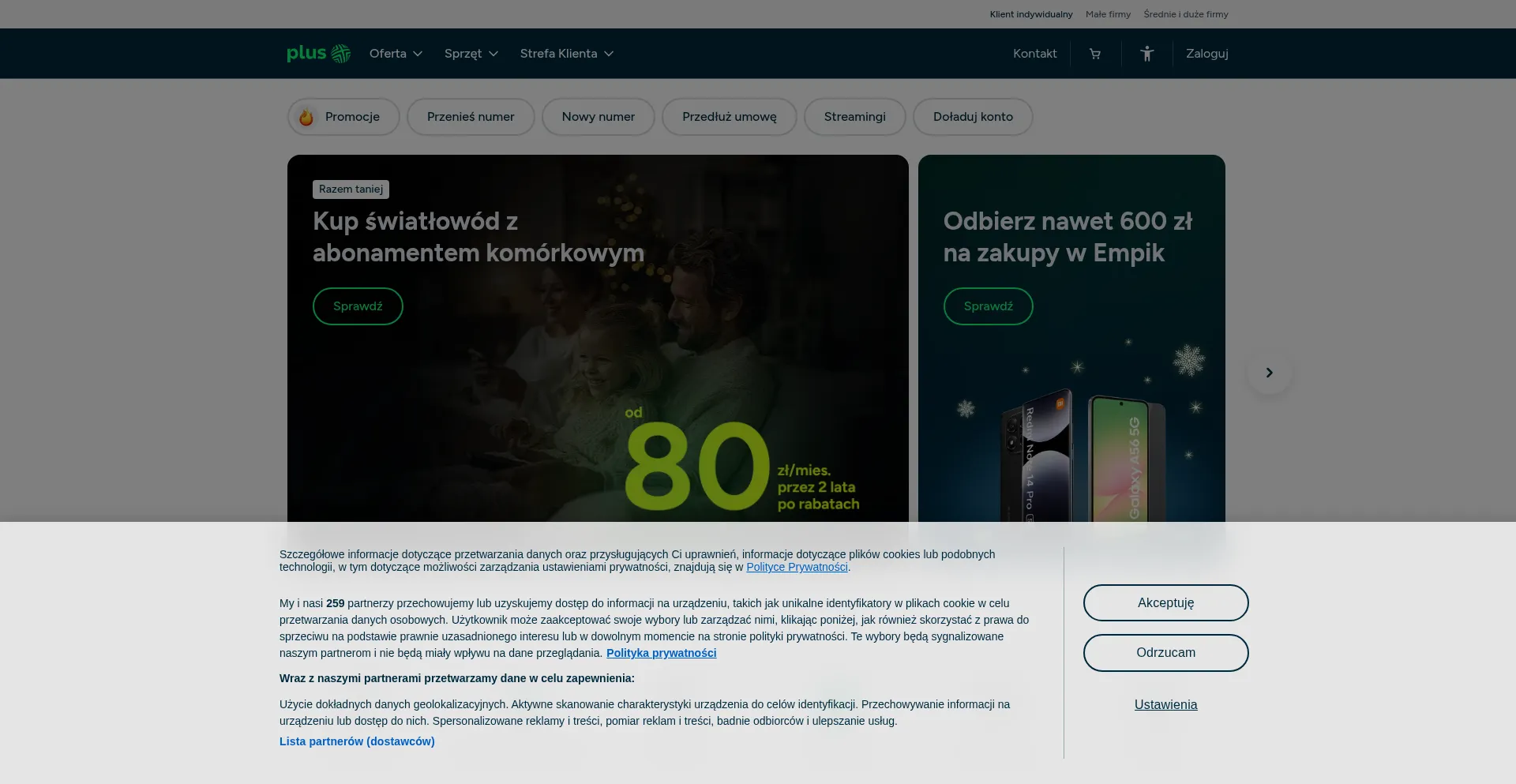This screenshot has height=784, width=1516.
Task: View Lista partnerów (dostawców) link
Action: point(357,741)
